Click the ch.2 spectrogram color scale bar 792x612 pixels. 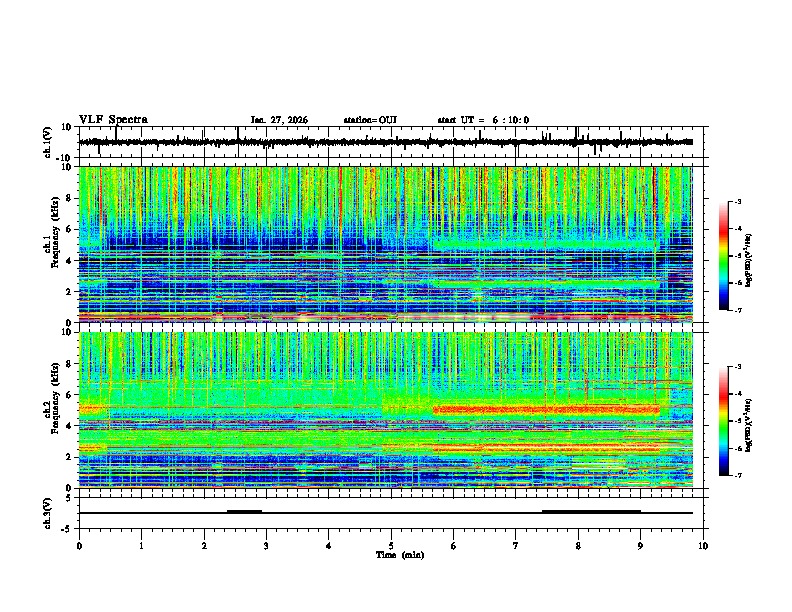pos(724,421)
